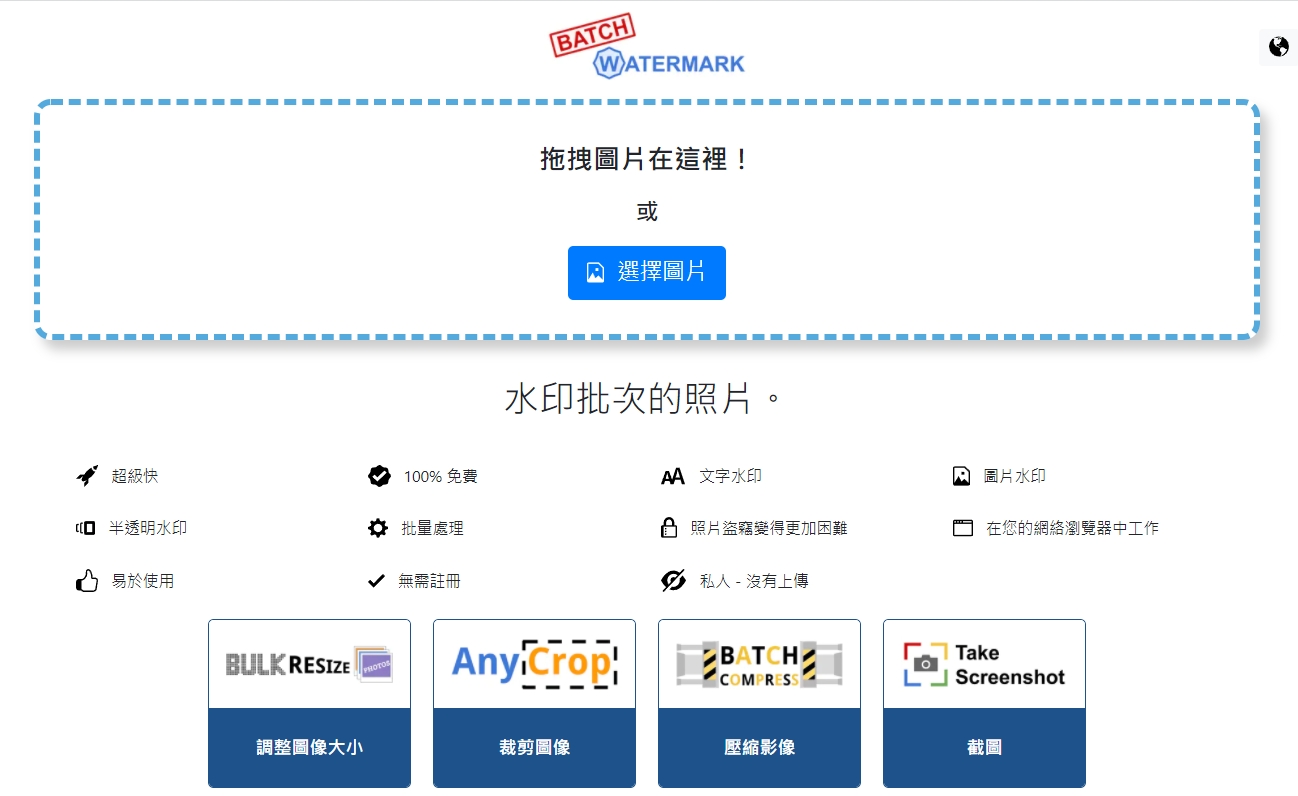Click the AA icon beside 文字水印

point(673,477)
